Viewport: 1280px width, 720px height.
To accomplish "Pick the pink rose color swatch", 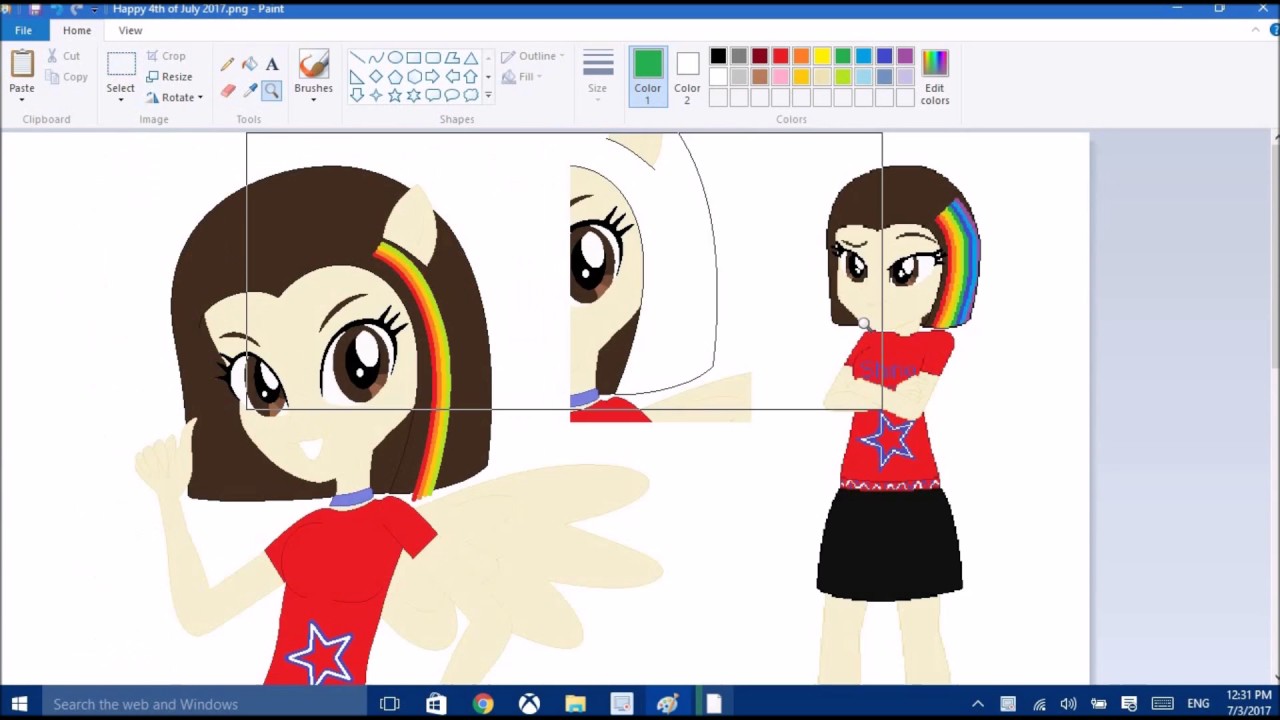I will tap(780, 77).
